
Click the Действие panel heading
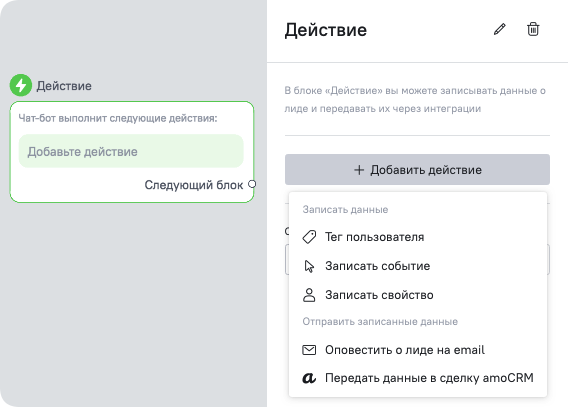(x=326, y=30)
